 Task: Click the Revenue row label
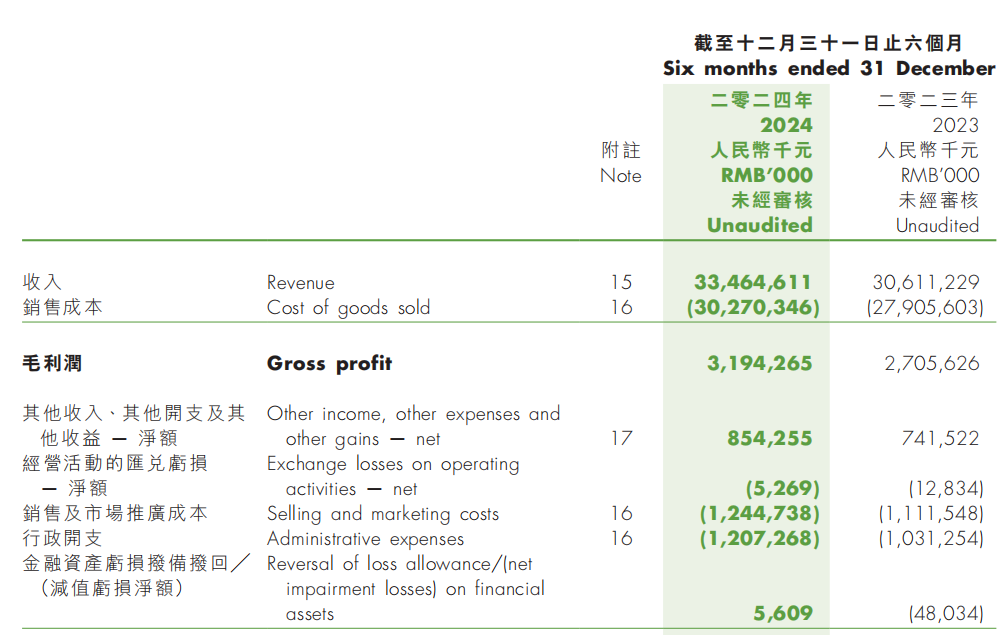tap(300, 283)
